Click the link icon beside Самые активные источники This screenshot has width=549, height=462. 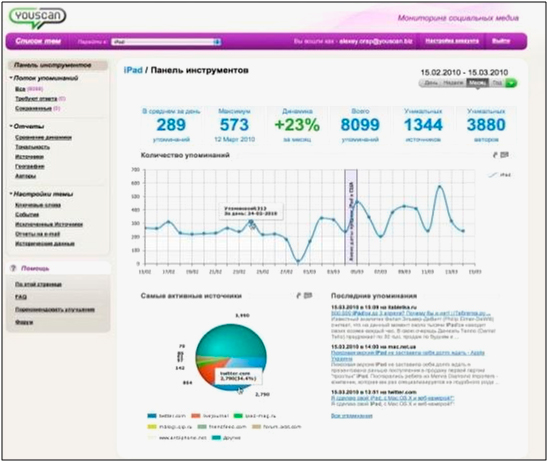(x=299, y=296)
